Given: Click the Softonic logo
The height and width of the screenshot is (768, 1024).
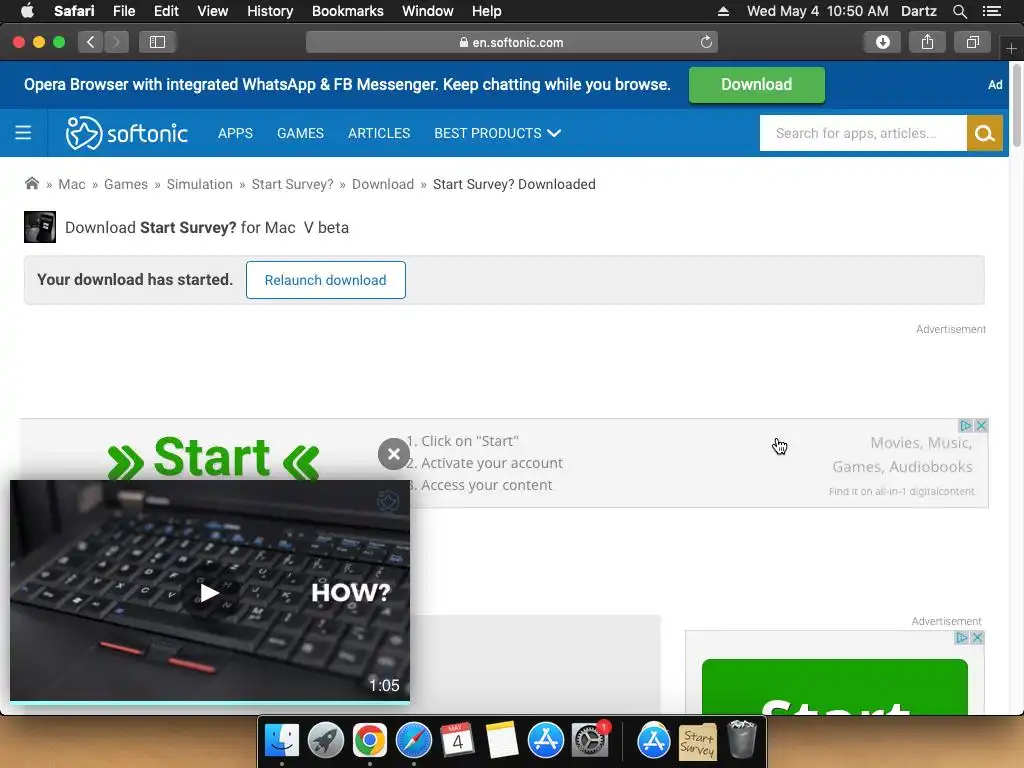Looking at the screenshot, I should (x=127, y=133).
